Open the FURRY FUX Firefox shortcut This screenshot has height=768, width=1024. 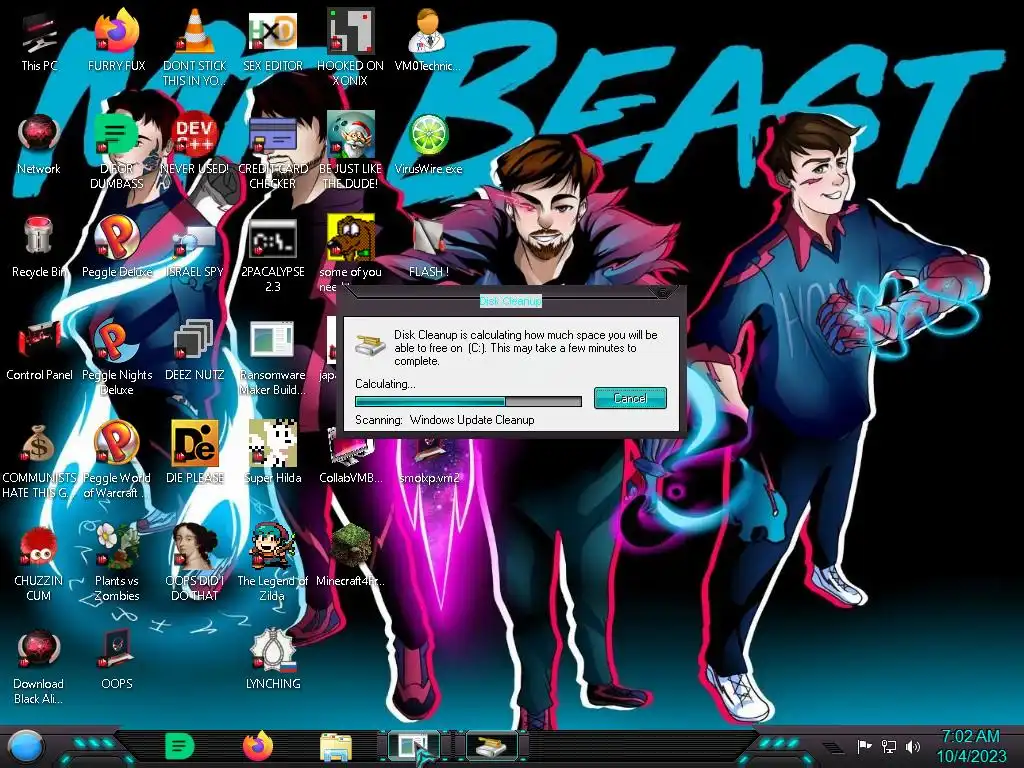pyautogui.click(x=117, y=33)
